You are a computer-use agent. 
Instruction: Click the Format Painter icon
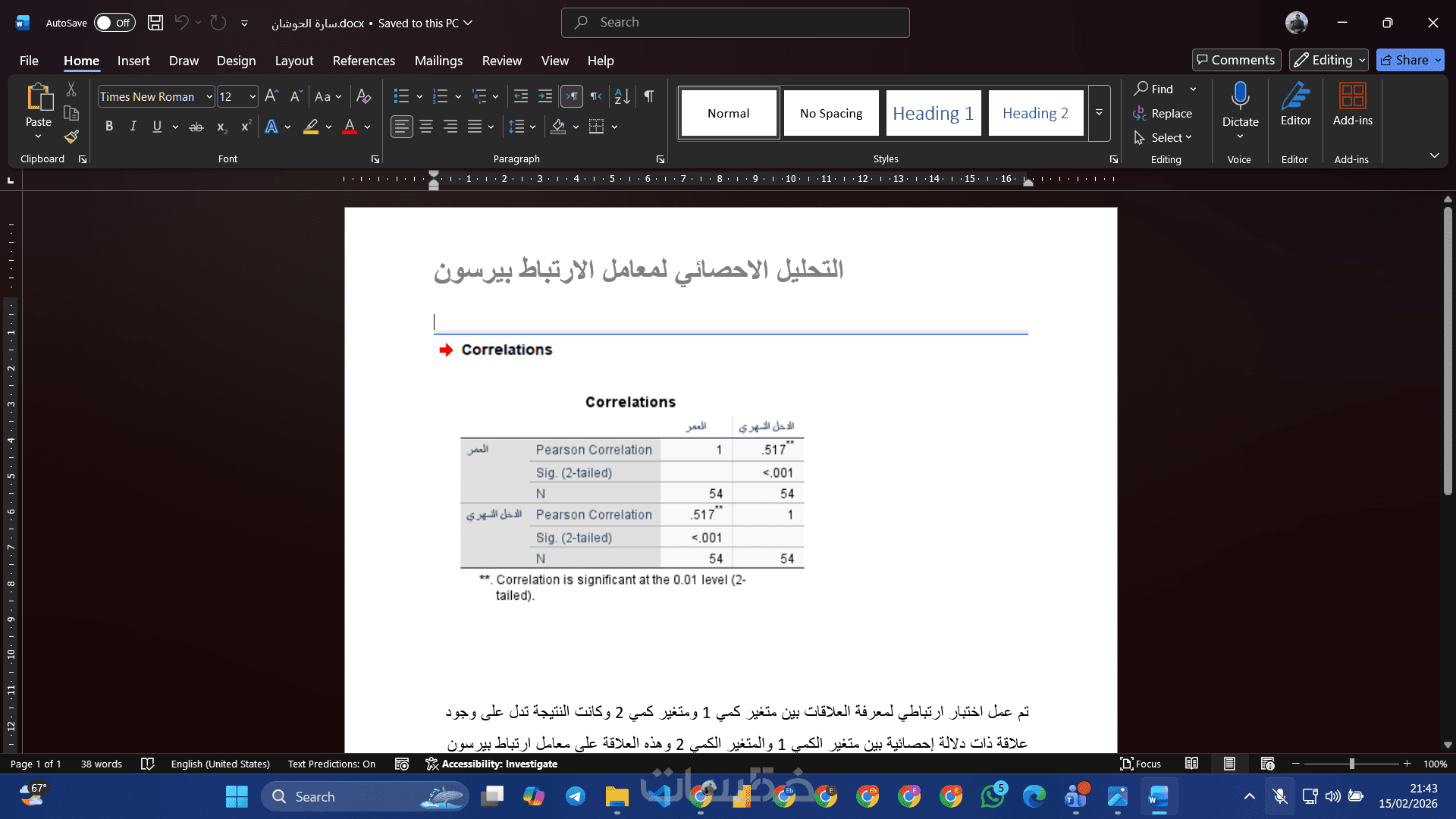coord(71,137)
